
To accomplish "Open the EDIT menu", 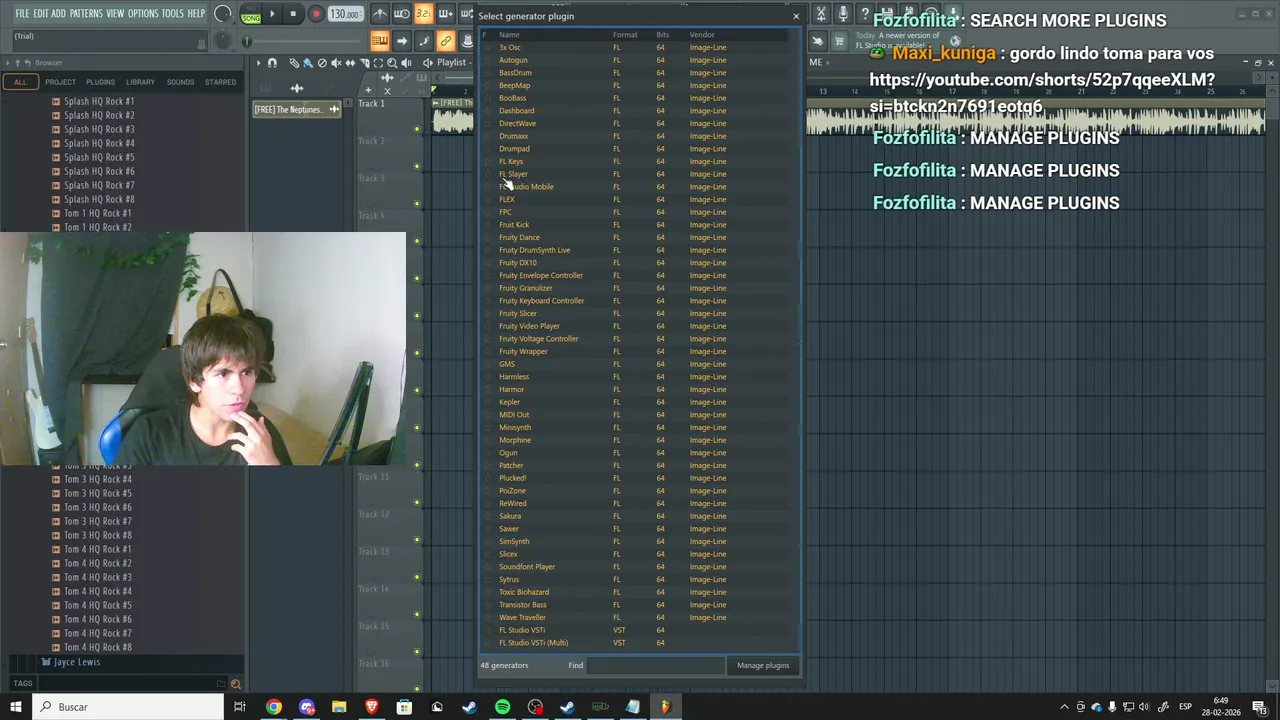I will tap(41, 13).
